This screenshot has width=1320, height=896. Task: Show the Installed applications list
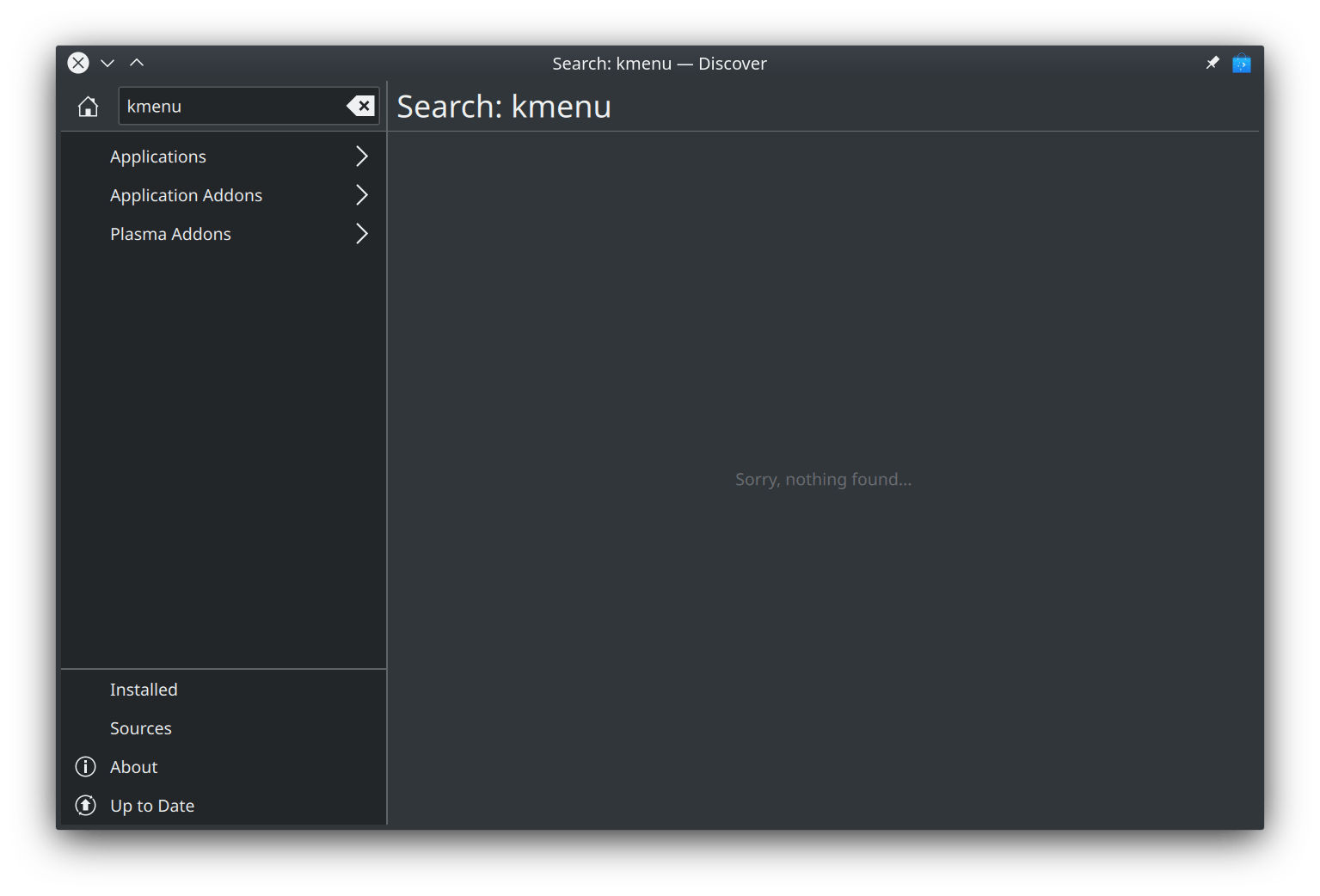pyautogui.click(x=224, y=690)
